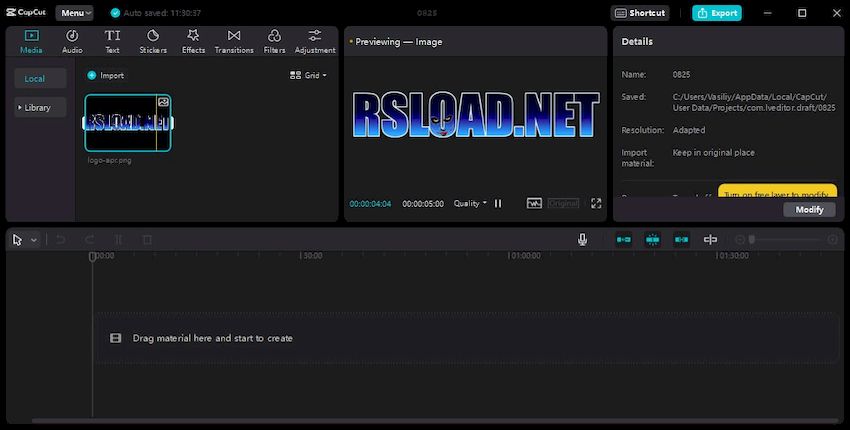Click the horizontal timeline scrollbar
Image resolution: width=850 pixels, height=430 pixels.
point(434,421)
